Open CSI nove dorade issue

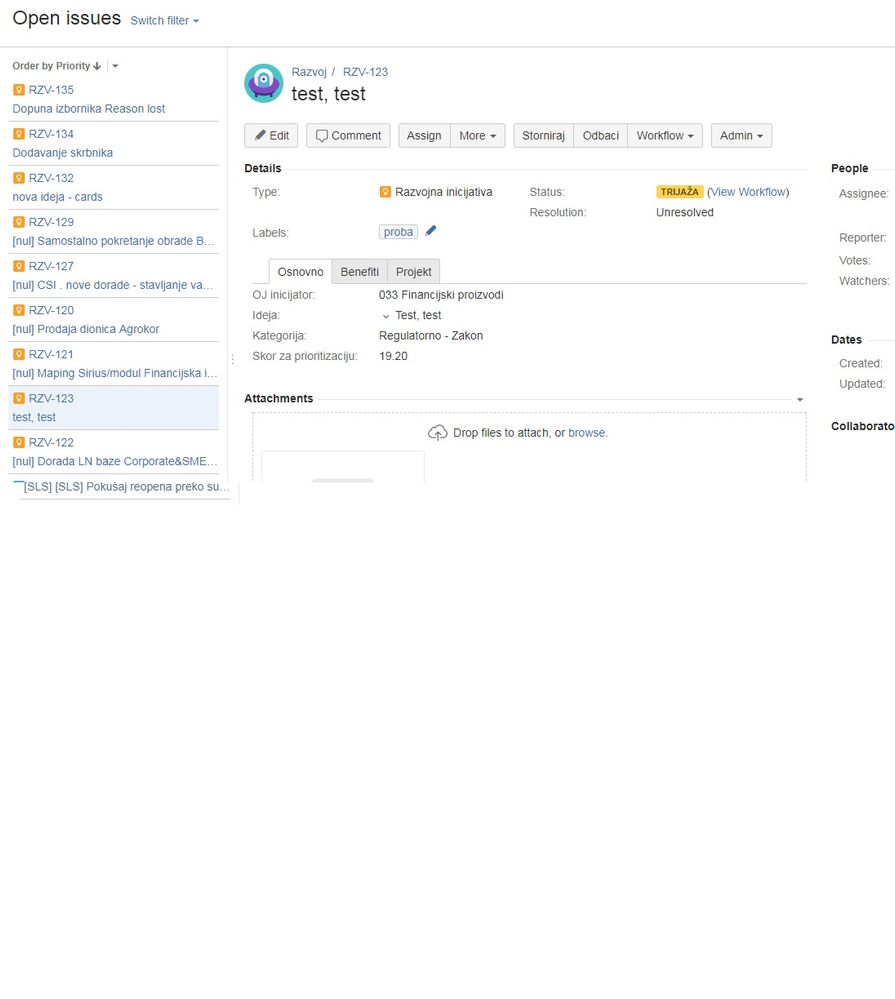coord(113,285)
